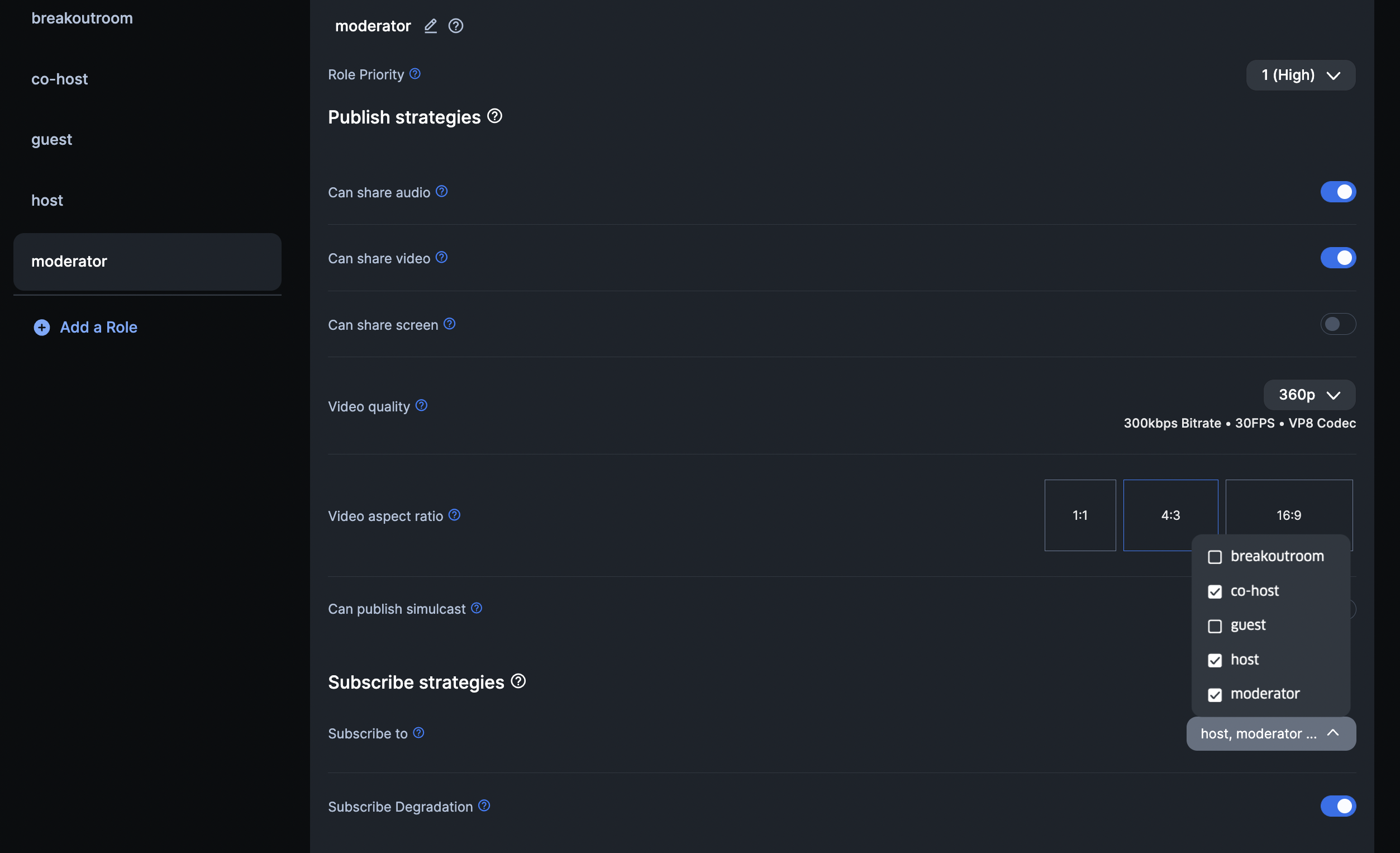Open the Role Priority dropdown
Screen dimensions: 1400x853
point(1300,75)
